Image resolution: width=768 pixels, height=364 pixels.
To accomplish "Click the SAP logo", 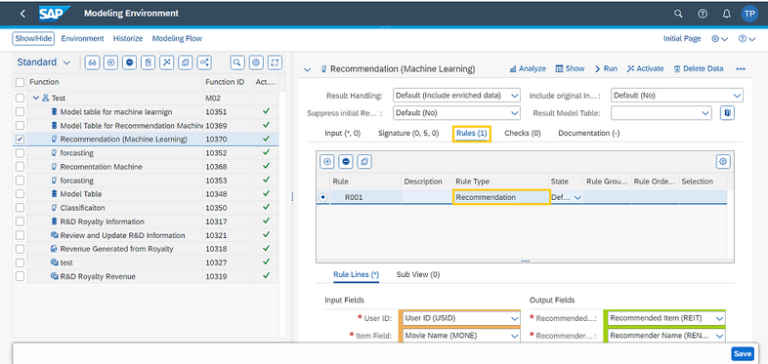I will coord(54,14).
